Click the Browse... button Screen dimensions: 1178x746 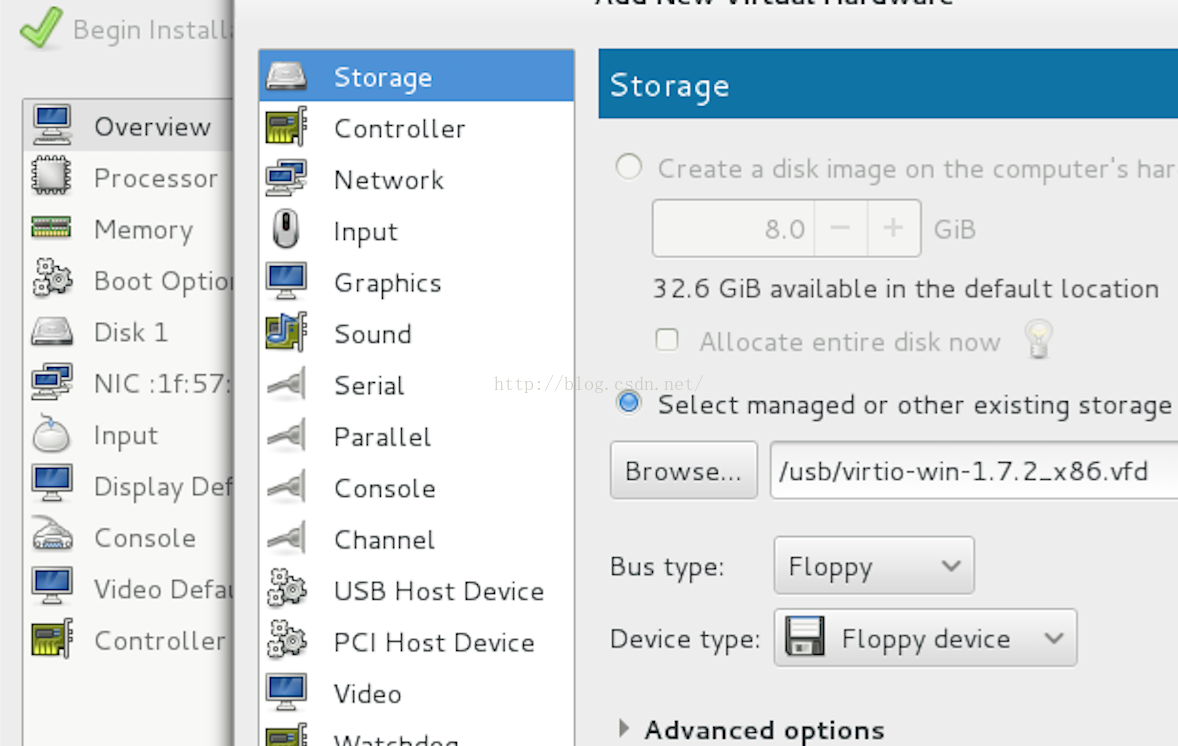[x=684, y=471]
